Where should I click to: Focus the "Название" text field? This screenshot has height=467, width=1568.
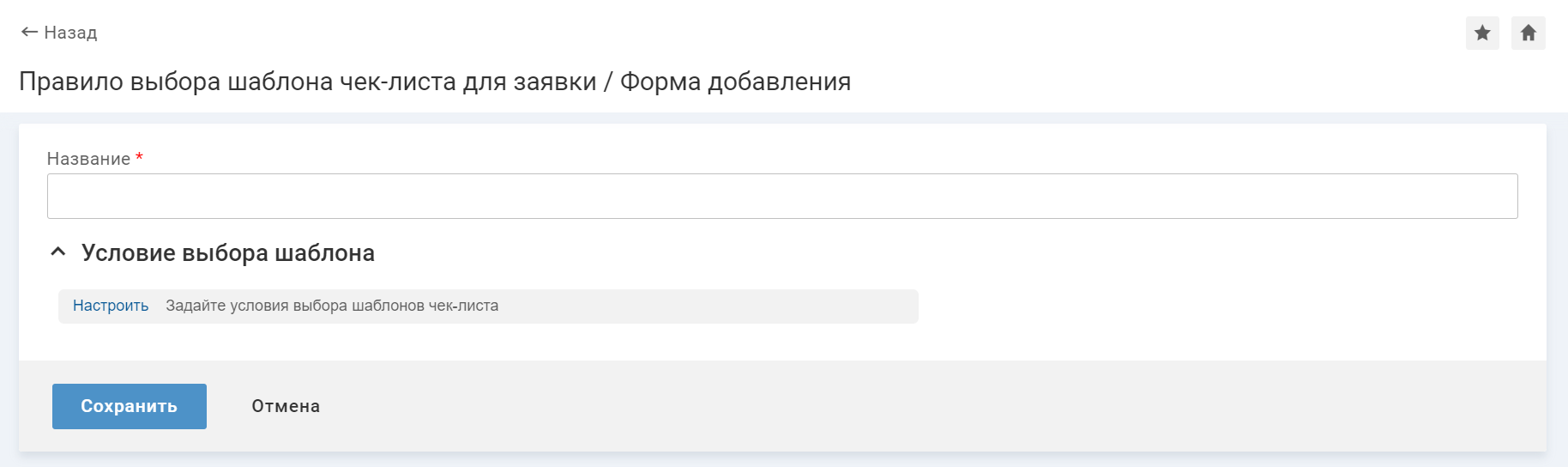(x=781, y=197)
